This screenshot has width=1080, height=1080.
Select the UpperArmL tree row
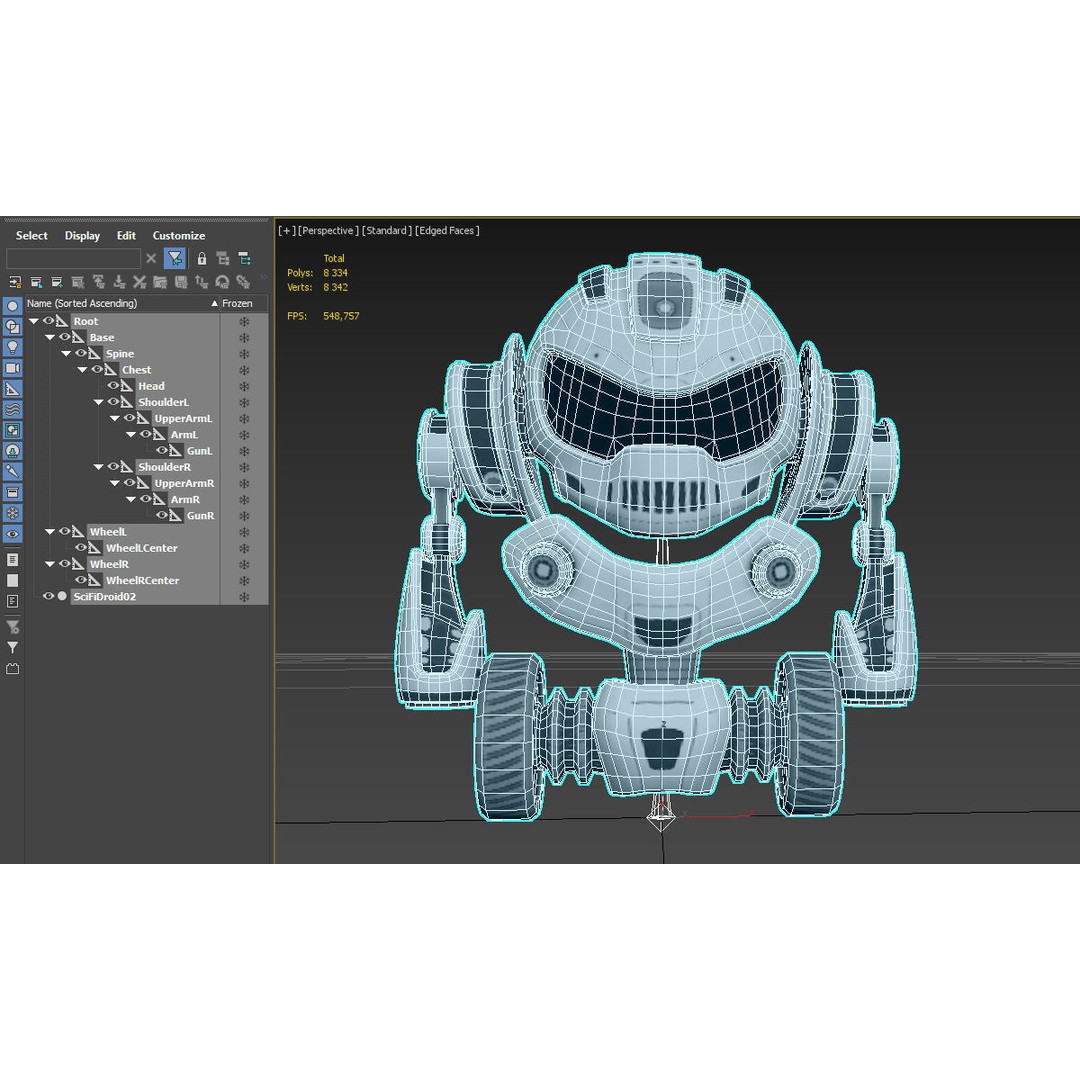click(x=183, y=418)
